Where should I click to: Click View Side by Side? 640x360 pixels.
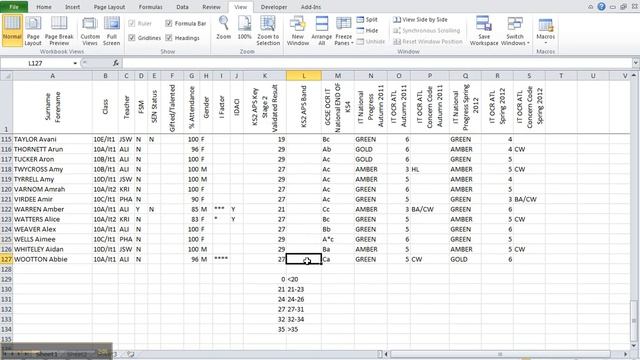[x=420, y=19]
